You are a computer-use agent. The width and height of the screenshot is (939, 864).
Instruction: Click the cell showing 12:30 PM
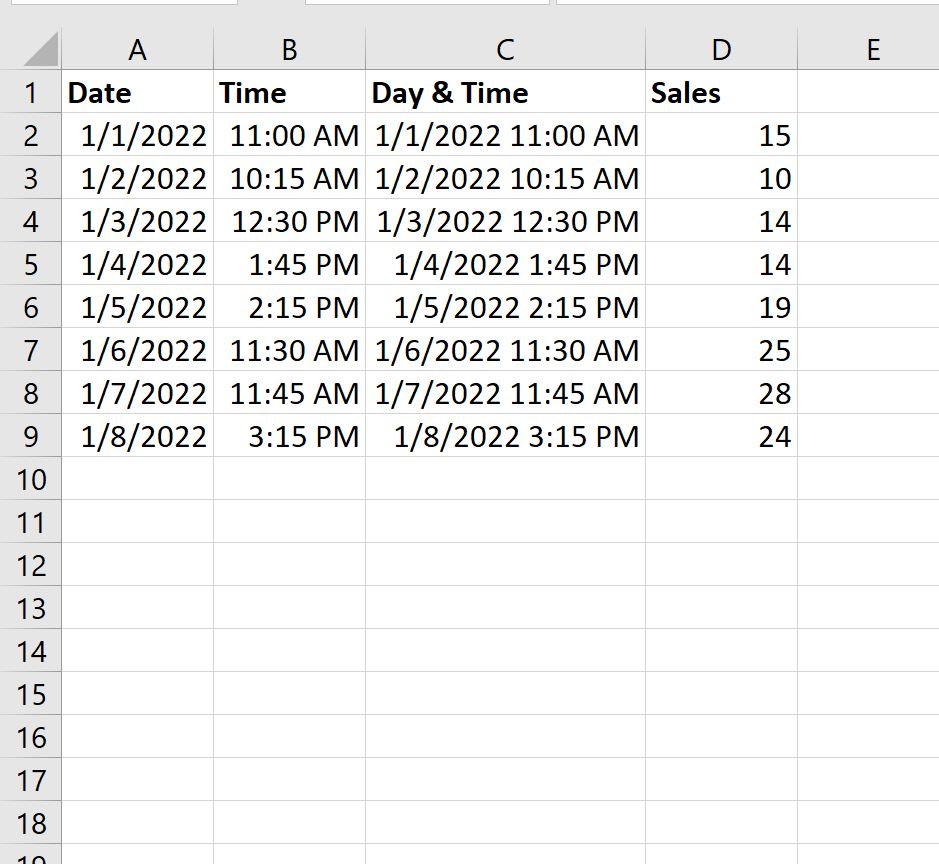(x=288, y=221)
